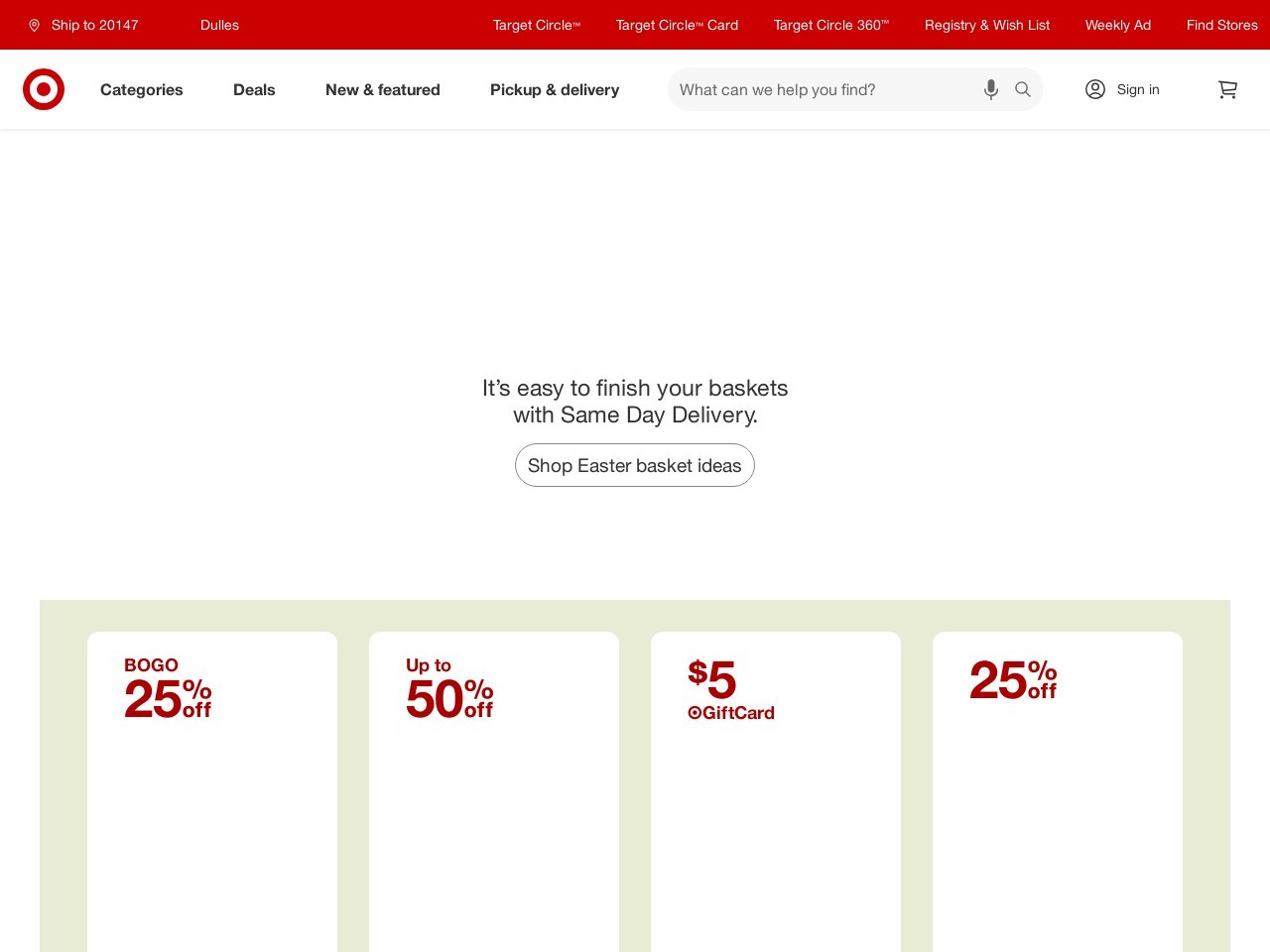Image resolution: width=1270 pixels, height=952 pixels.
Task: Open the Up to 50% off deal card
Action: [494, 791]
